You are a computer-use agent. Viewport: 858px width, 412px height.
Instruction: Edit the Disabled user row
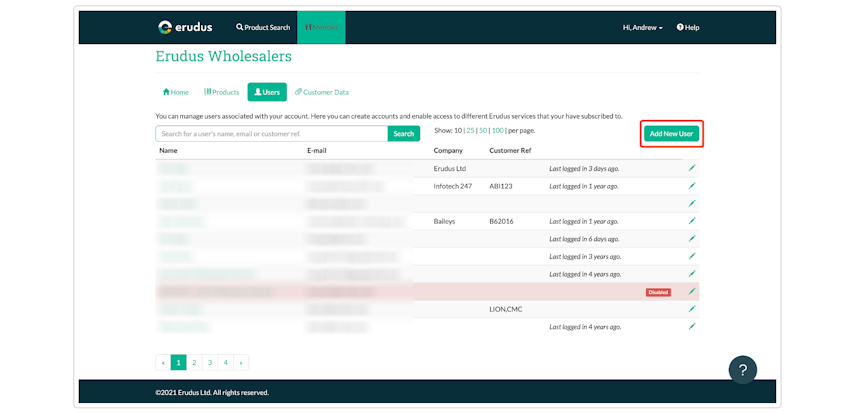692,291
